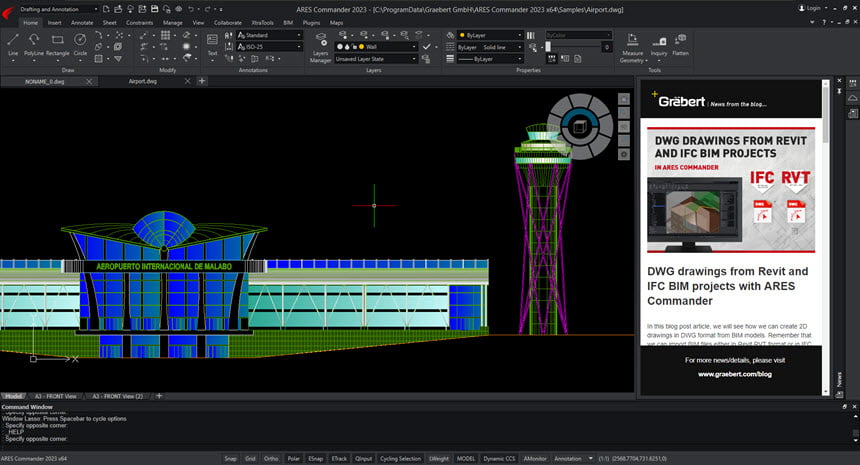Open the www.graebert.com/blog link
The width and height of the screenshot is (860, 465).
pos(734,374)
